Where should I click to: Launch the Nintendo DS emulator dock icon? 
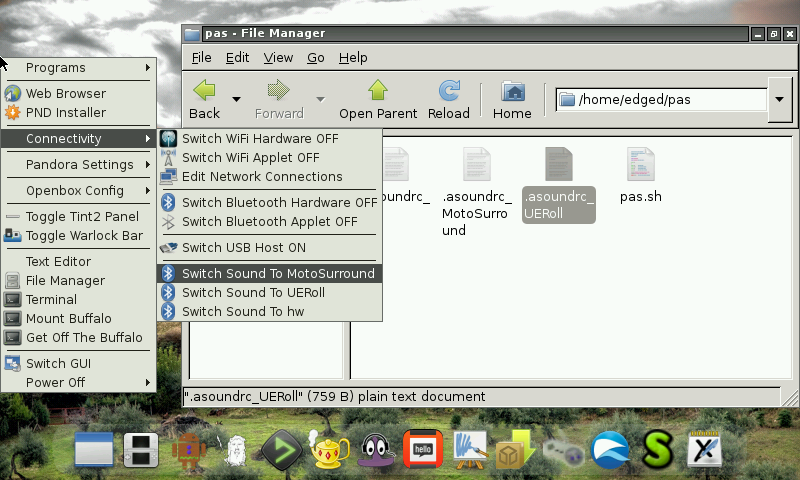tap(141, 451)
